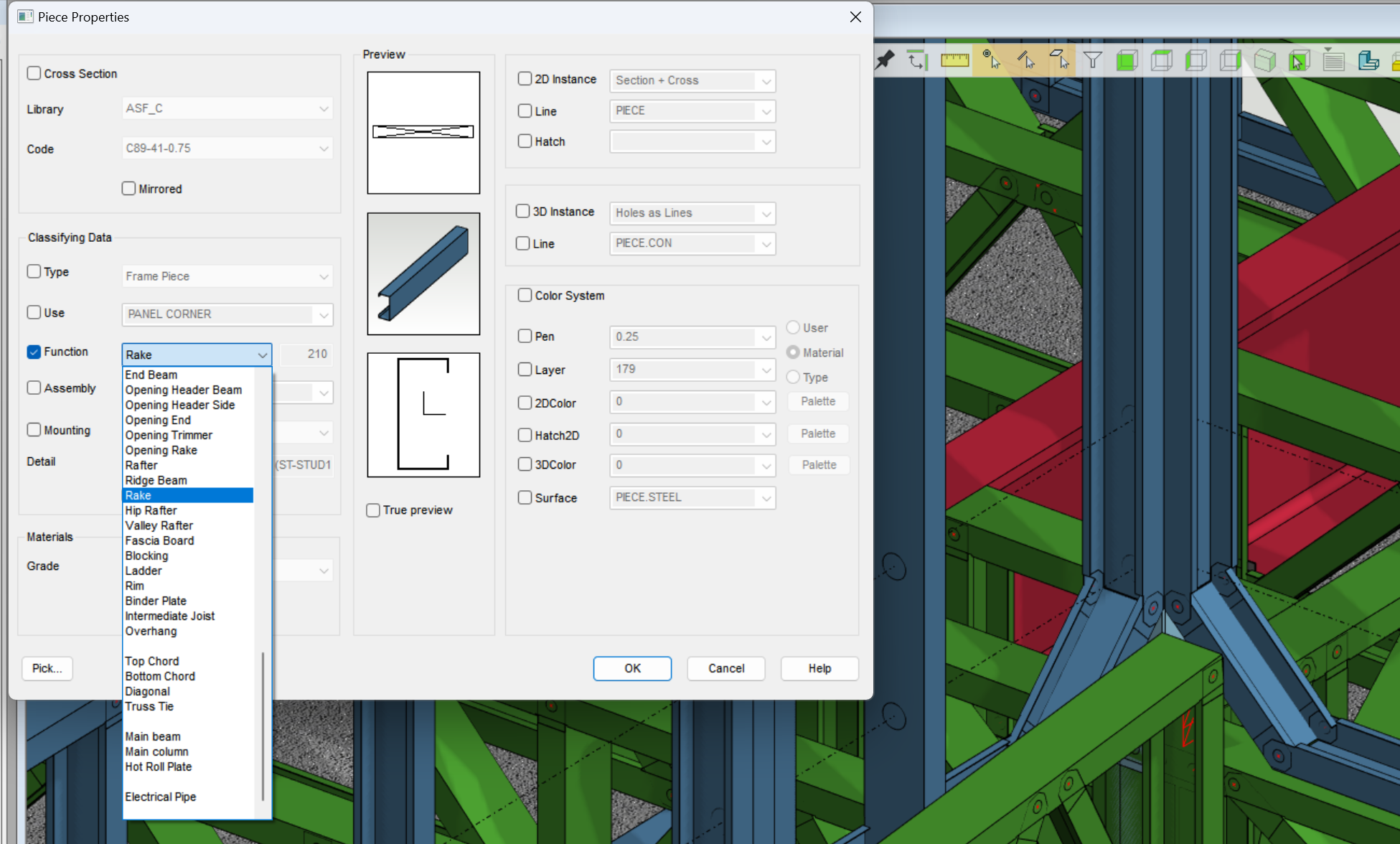Open the Use PANEL CORNER dropdown
1400x844 pixels.
coord(324,314)
